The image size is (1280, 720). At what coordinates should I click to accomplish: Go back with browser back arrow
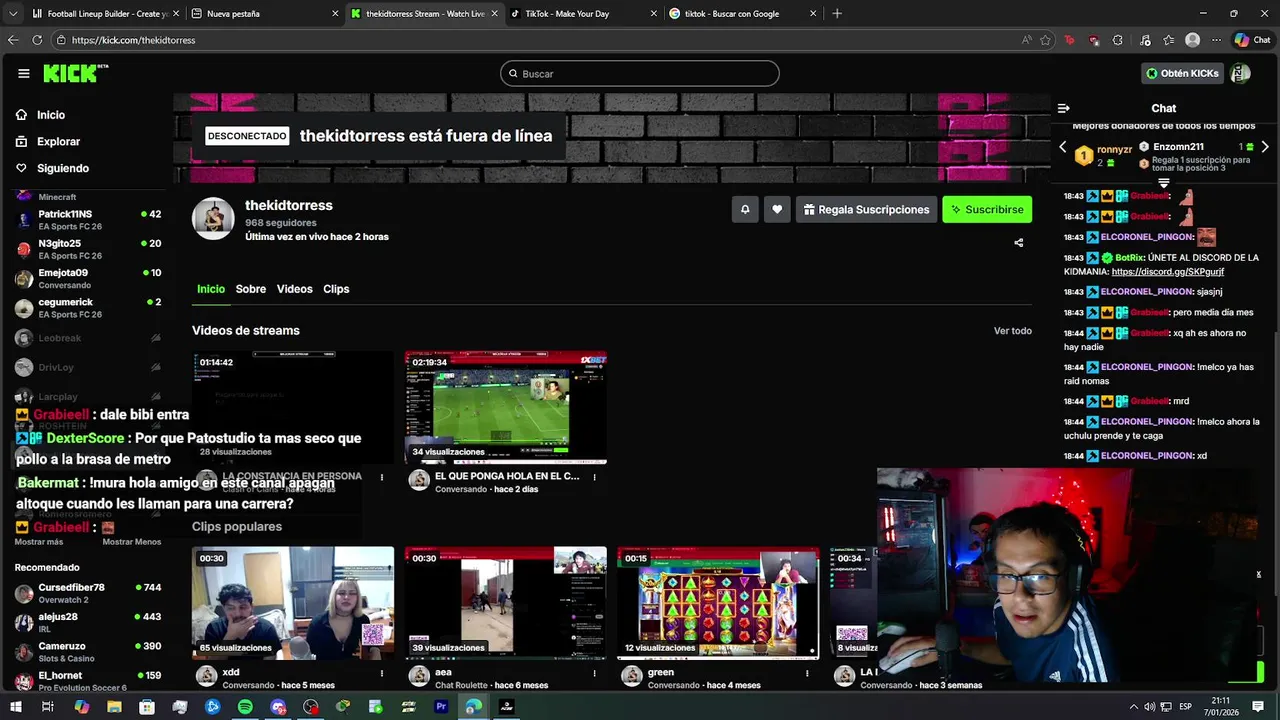coord(13,40)
